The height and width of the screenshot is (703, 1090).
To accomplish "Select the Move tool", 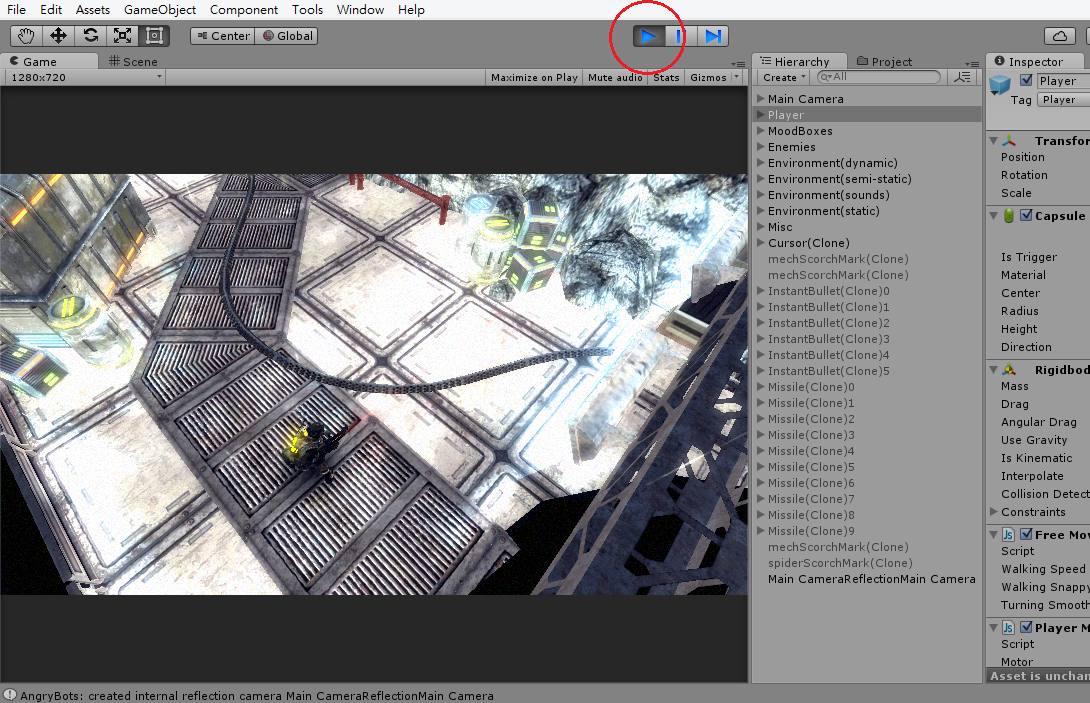I will coord(58,35).
